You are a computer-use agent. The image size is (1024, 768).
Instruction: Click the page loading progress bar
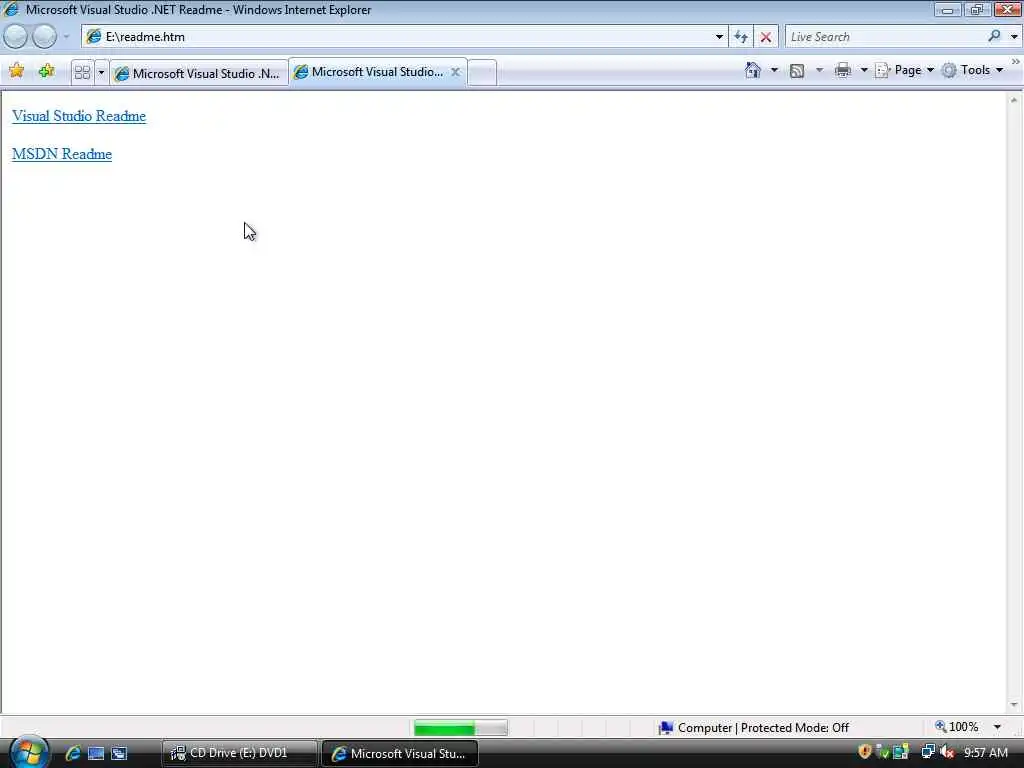coord(460,728)
